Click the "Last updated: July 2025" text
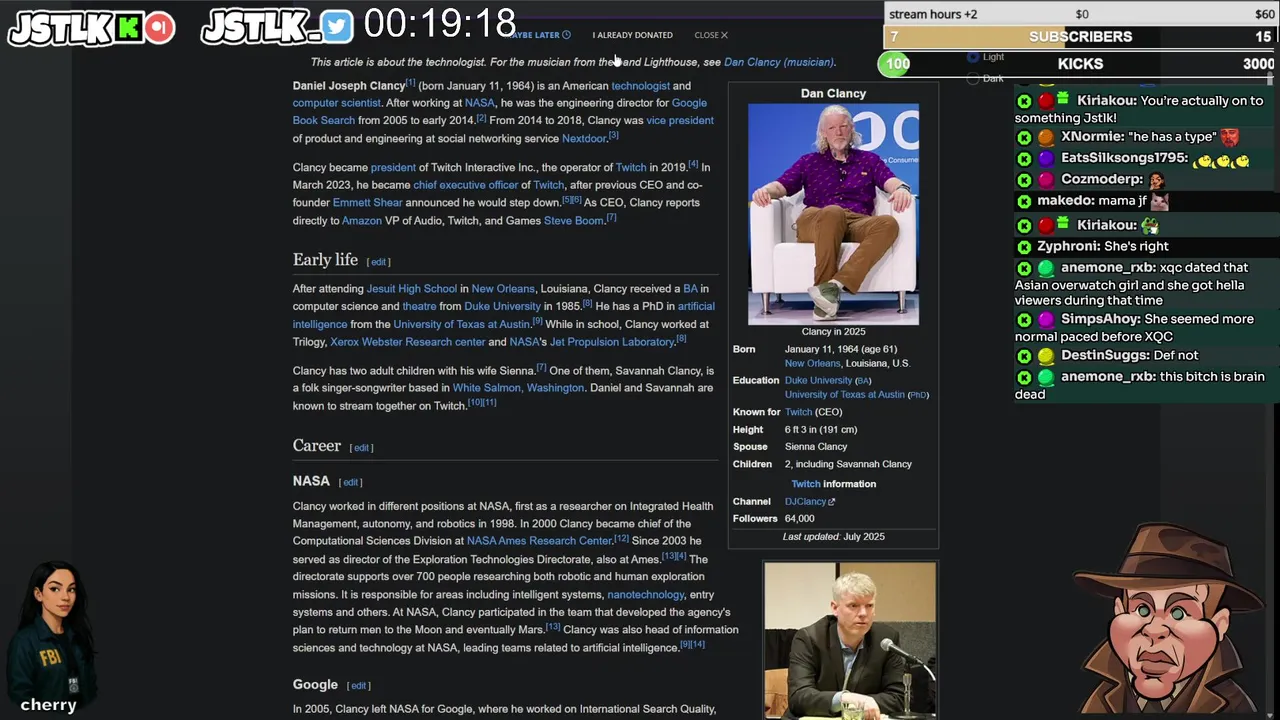The height and width of the screenshot is (720, 1280). pyautogui.click(x=833, y=537)
